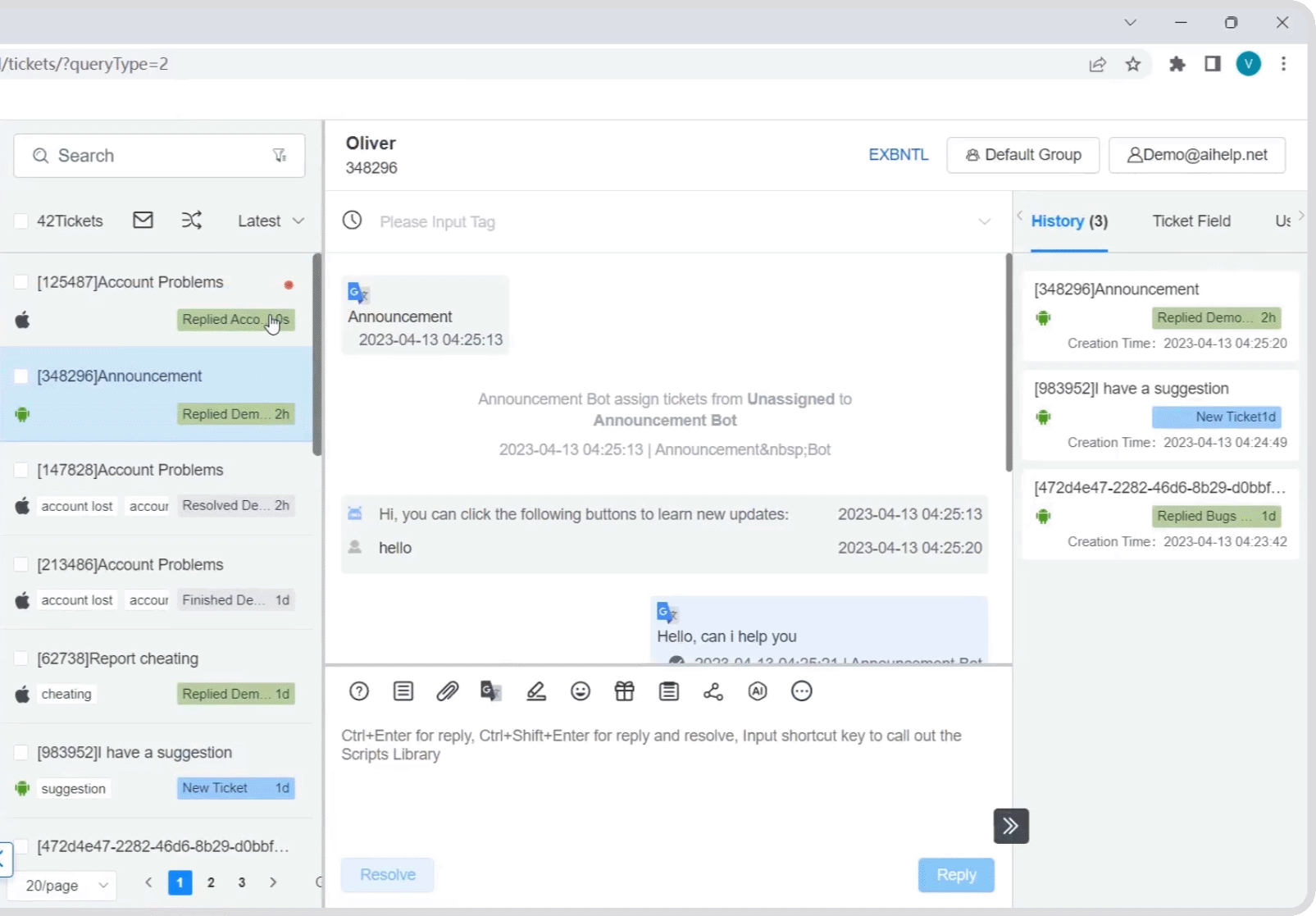Viewport: 1316px width, 916px height.
Task: Expand the Please Input Tag dropdown
Action: pyautogui.click(x=983, y=221)
